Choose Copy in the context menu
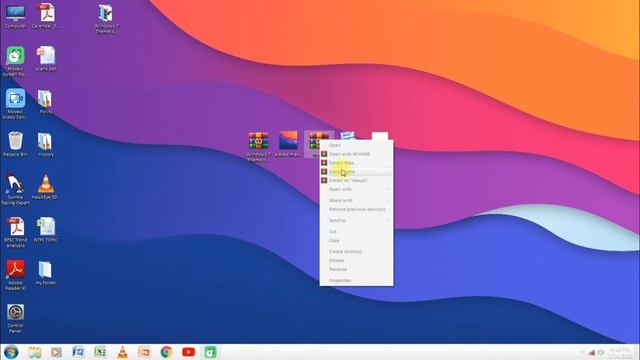The image size is (640, 360). [356, 240]
